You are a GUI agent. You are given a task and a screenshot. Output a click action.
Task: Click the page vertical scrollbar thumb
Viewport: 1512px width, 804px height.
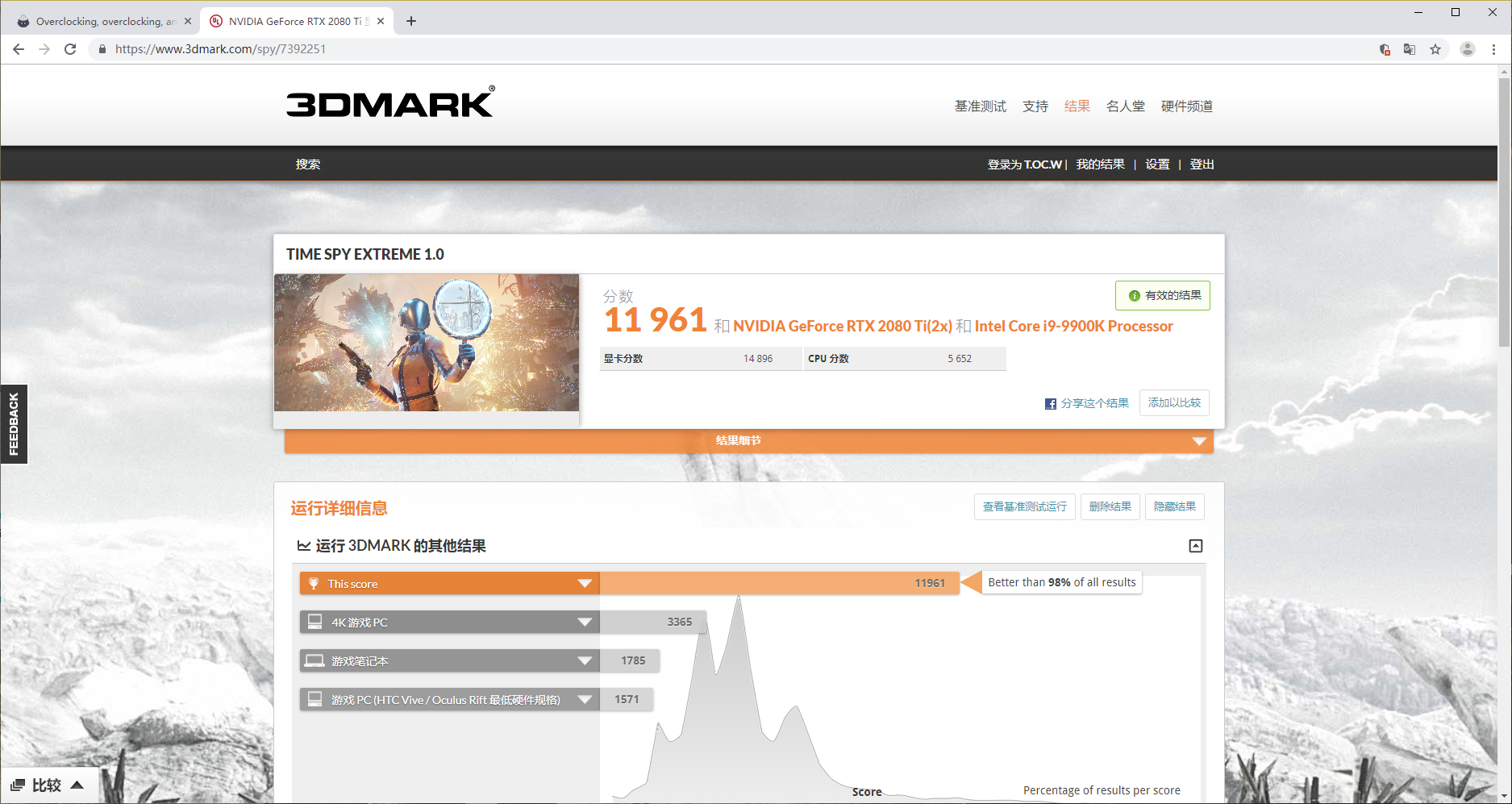pyautogui.click(x=1504, y=213)
